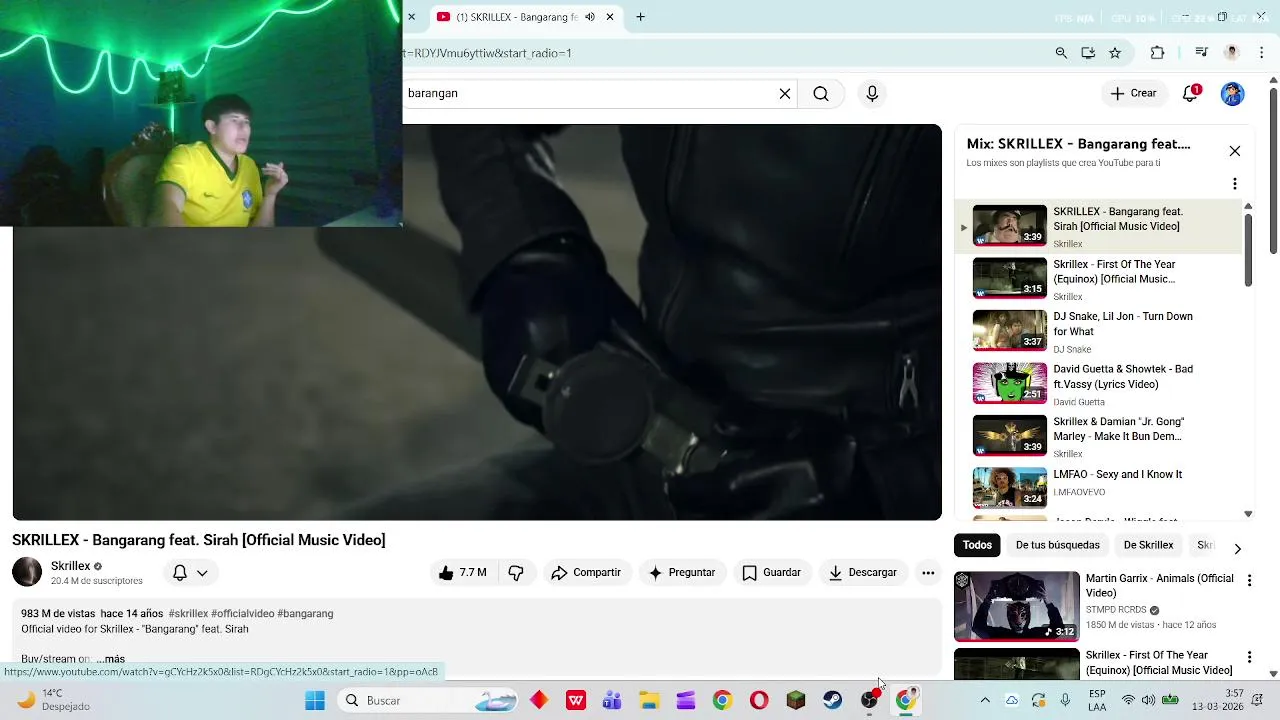1280x720 pixels.
Task: Open the mix playlist three-dot options
Action: (1235, 184)
